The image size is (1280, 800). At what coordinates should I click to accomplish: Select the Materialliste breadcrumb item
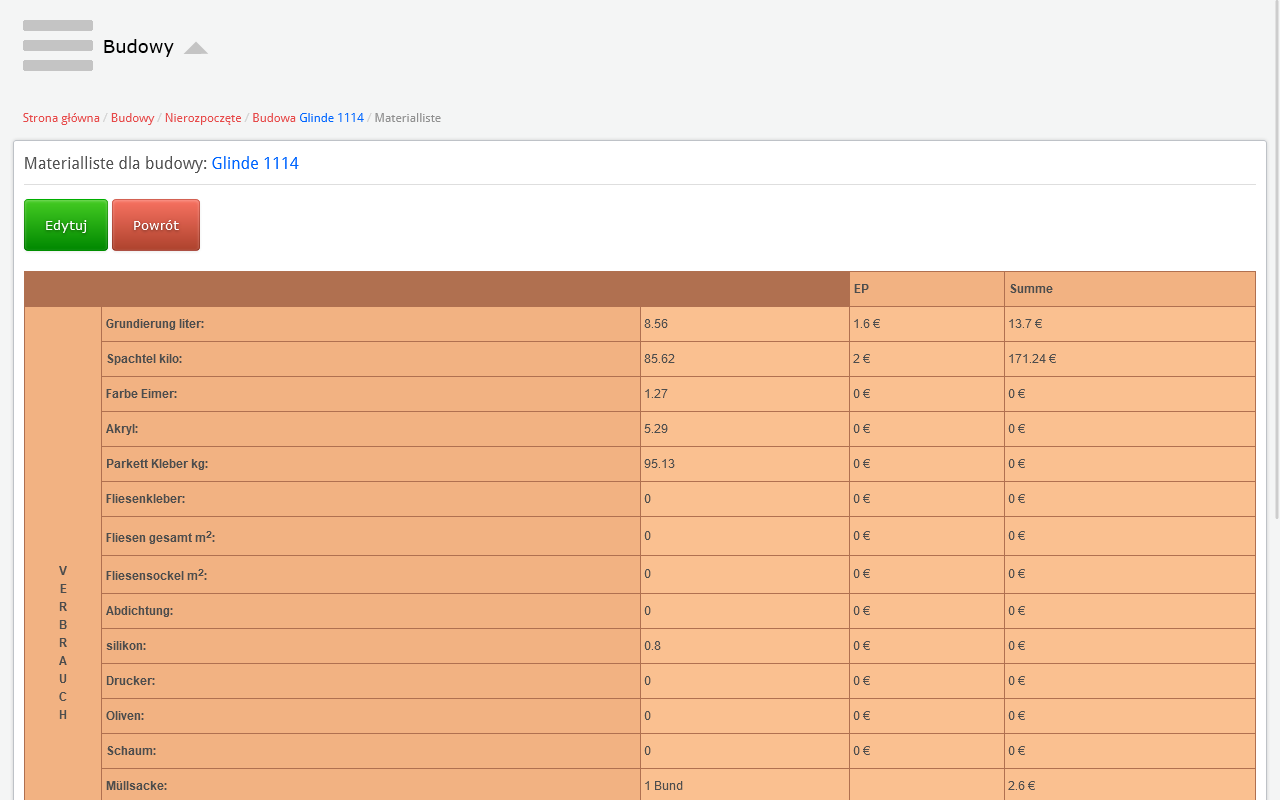click(408, 118)
